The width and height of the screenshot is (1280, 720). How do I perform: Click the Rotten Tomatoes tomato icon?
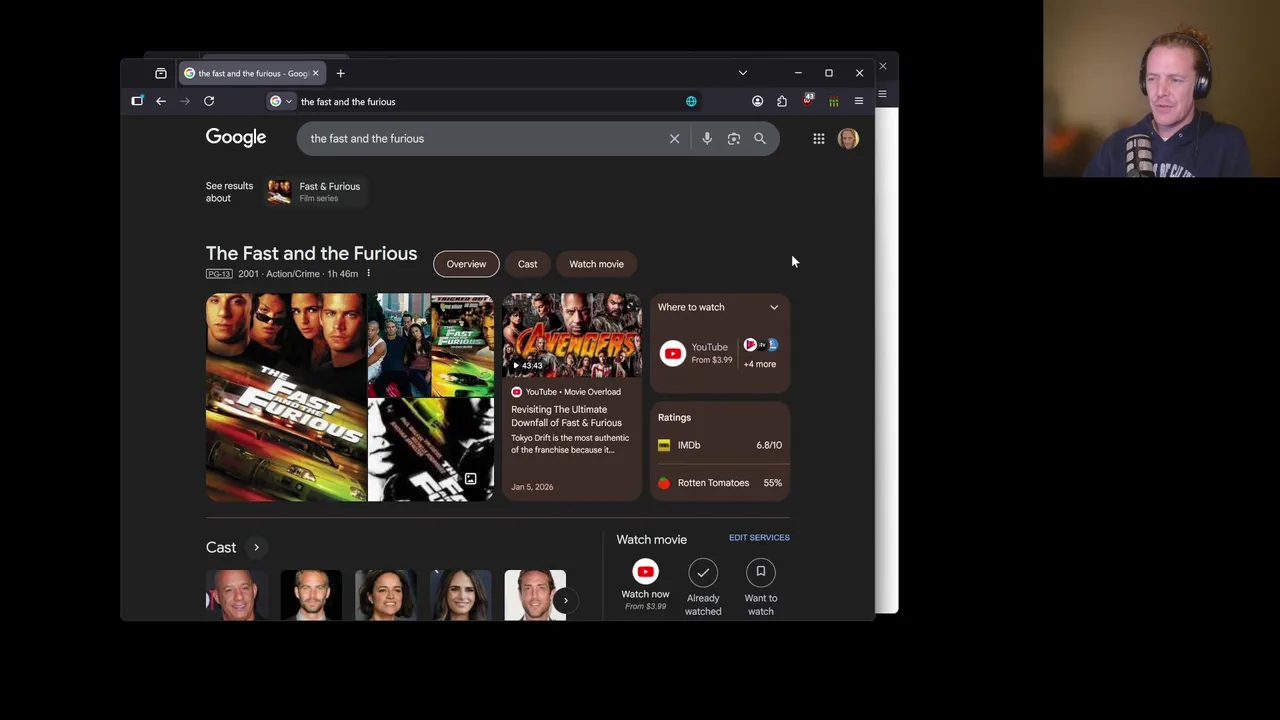coord(664,483)
